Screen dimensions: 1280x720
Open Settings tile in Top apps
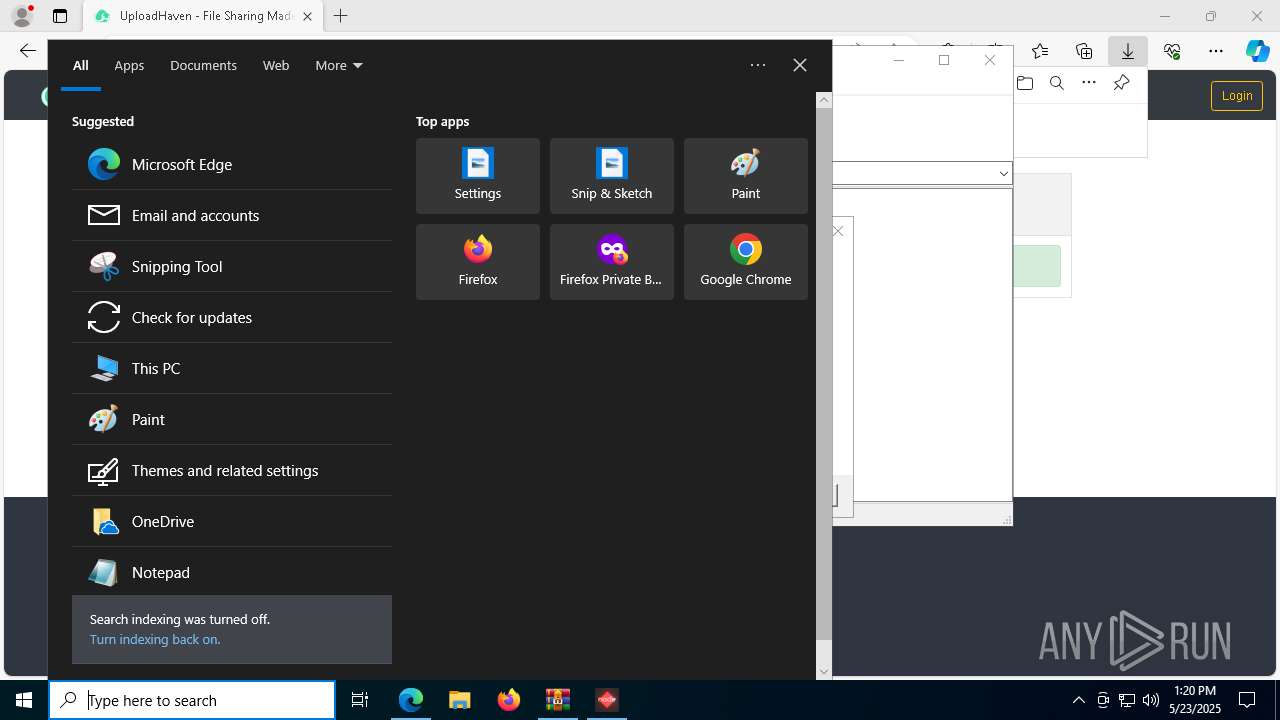click(x=478, y=176)
